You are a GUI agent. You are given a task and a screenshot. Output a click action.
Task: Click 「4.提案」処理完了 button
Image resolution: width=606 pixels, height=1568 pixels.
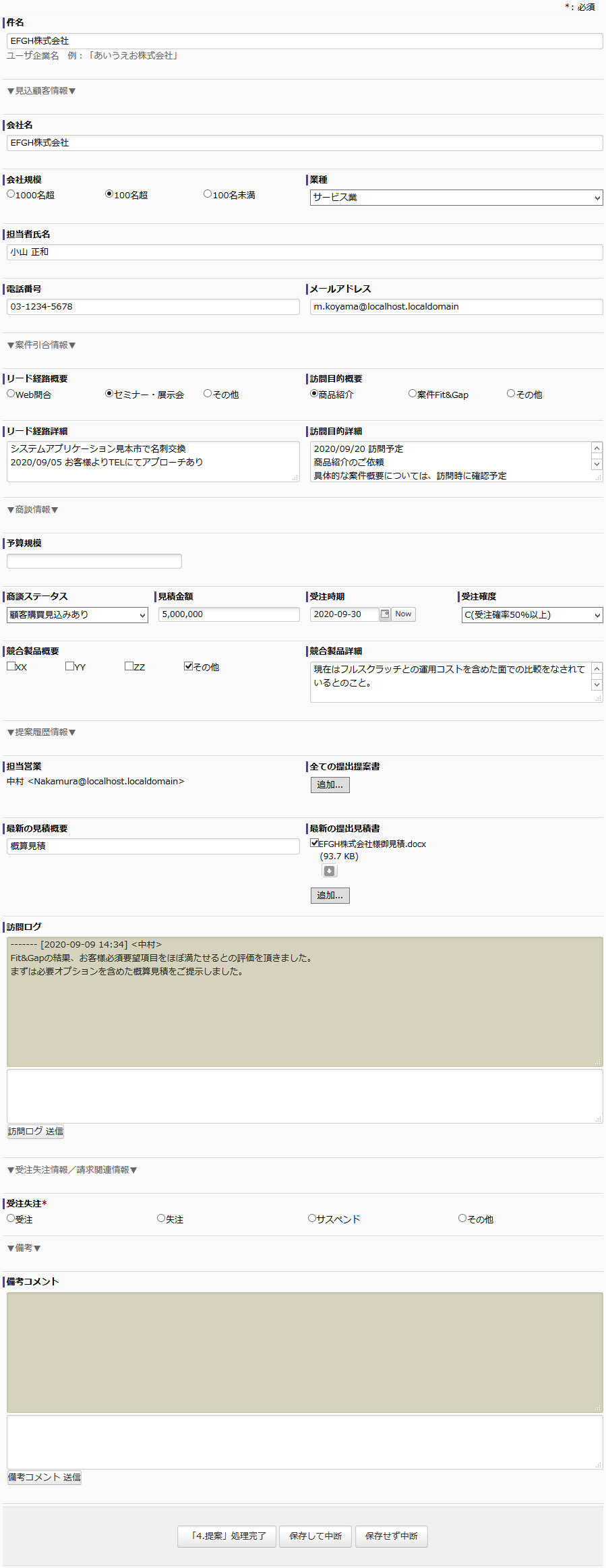pyautogui.click(x=226, y=1536)
